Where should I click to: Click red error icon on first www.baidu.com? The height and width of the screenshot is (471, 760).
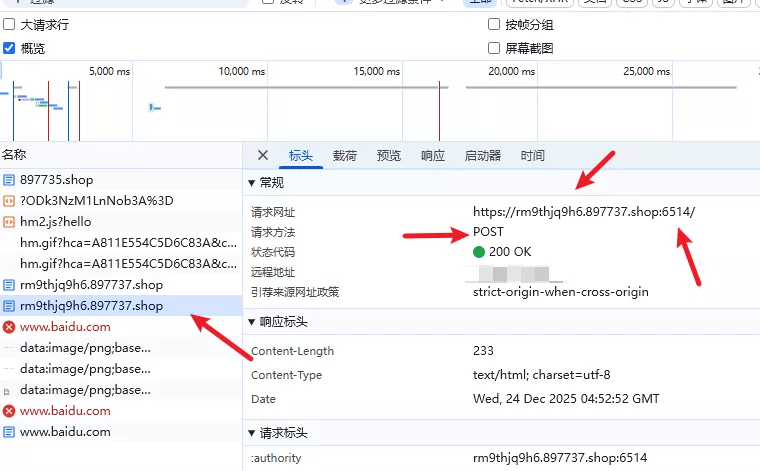(9, 327)
